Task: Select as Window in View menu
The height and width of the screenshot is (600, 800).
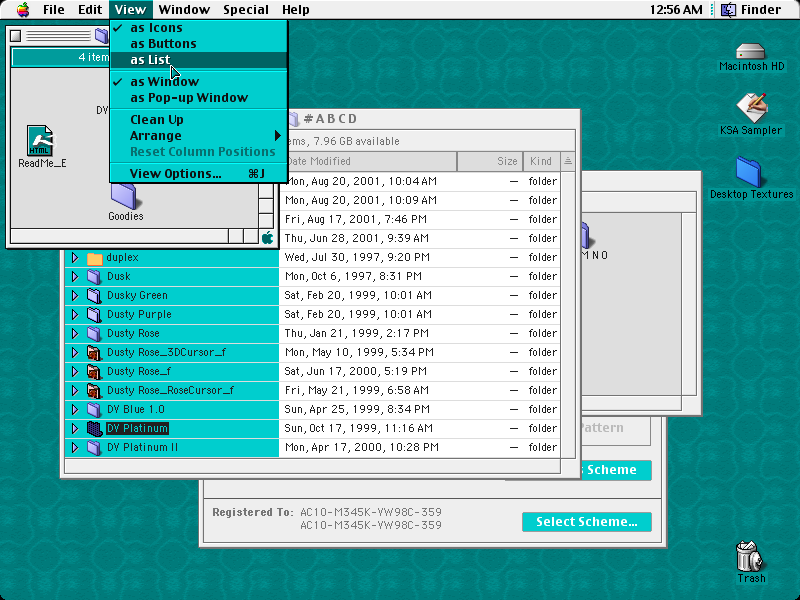Action: [199, 82]
